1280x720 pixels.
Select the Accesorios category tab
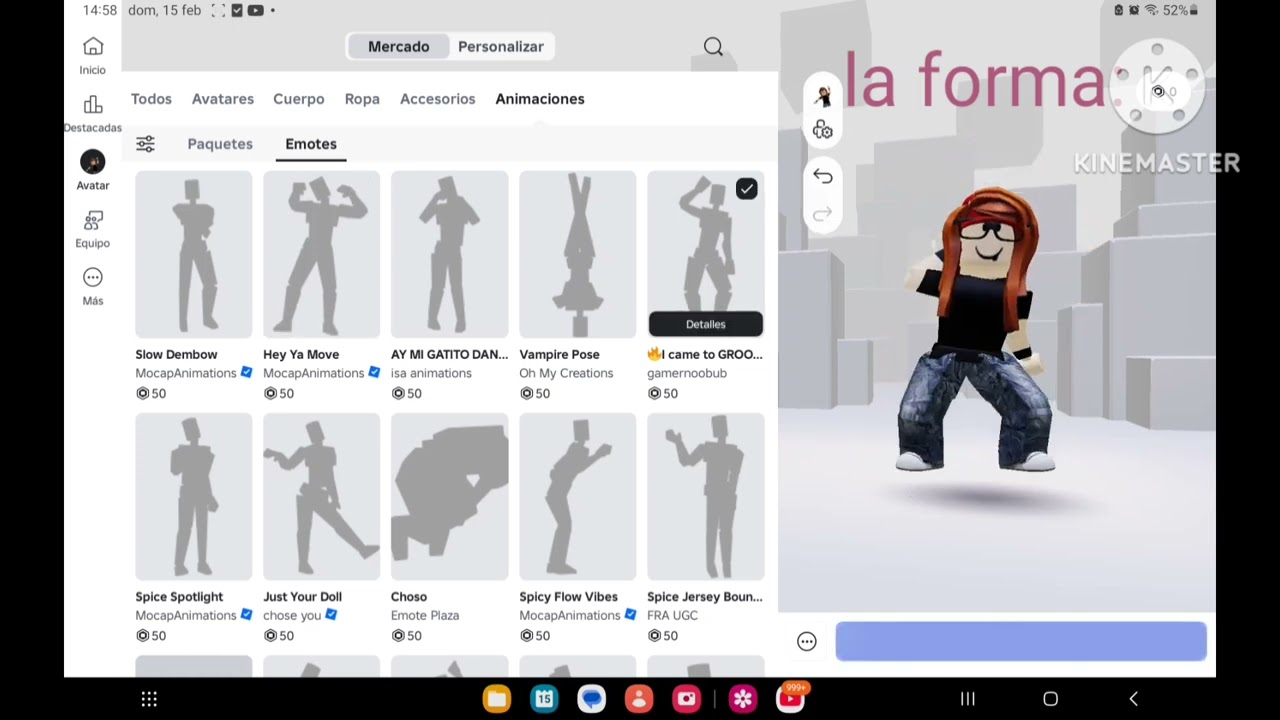438,99
